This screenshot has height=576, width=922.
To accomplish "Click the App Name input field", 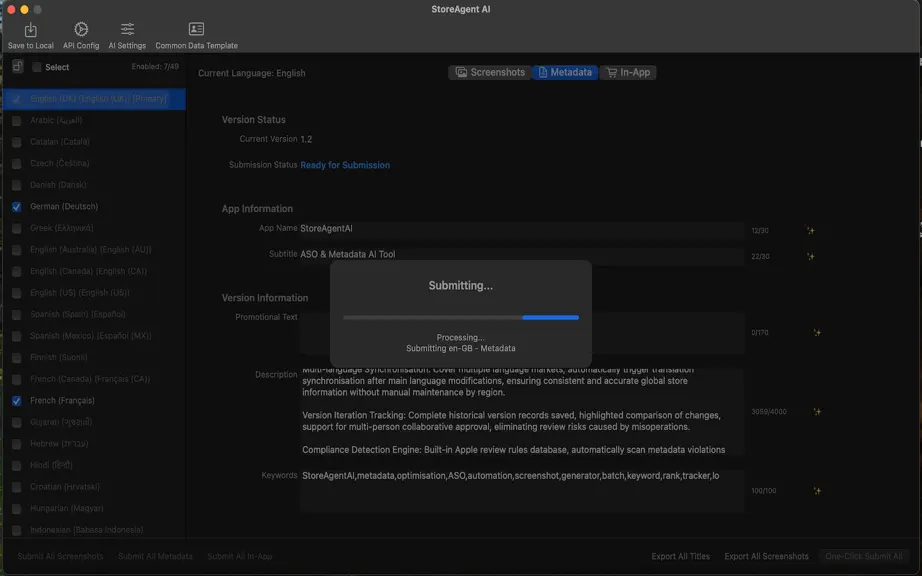I will [x=522, y=229].
